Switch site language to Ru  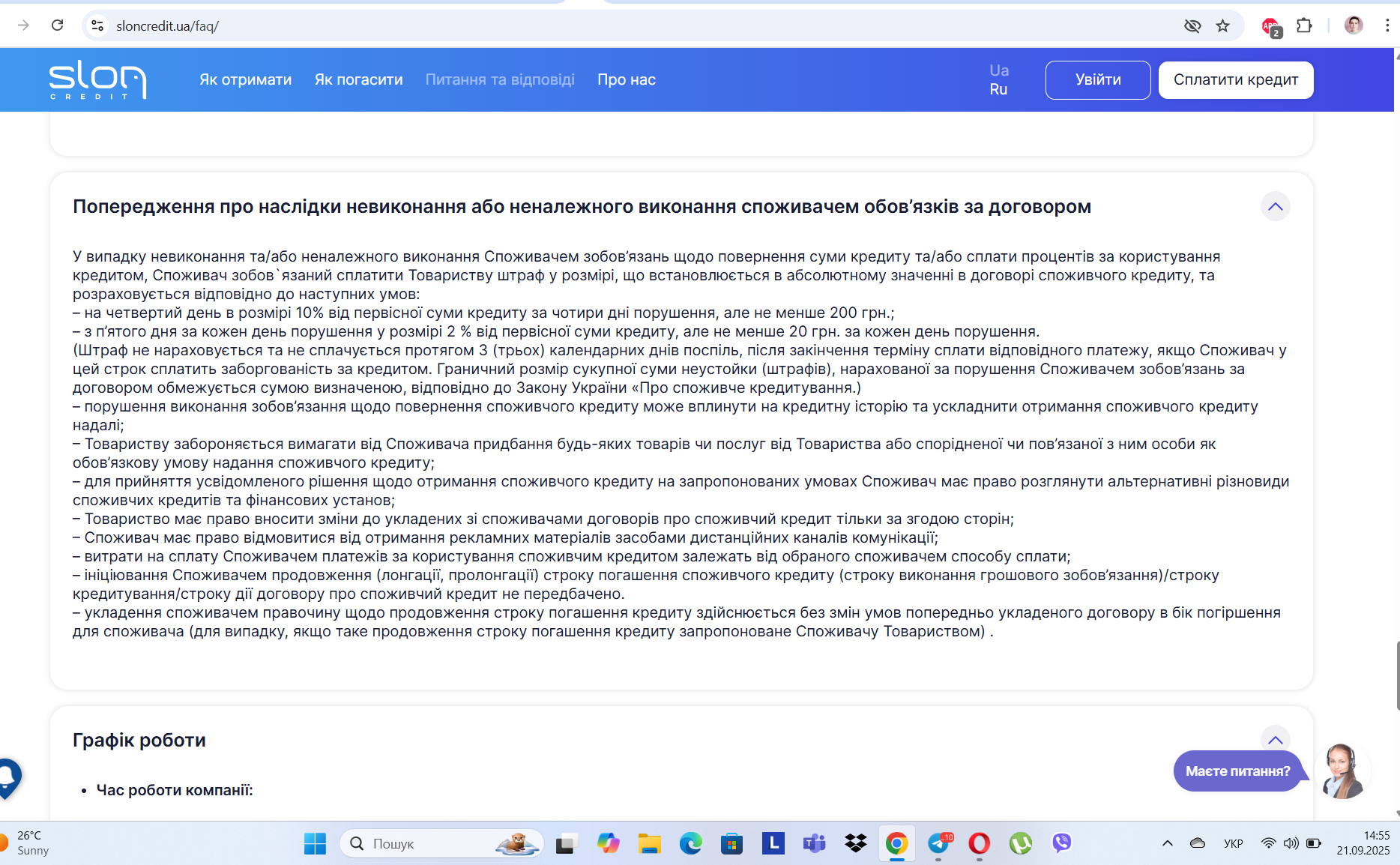pos(998,89)
